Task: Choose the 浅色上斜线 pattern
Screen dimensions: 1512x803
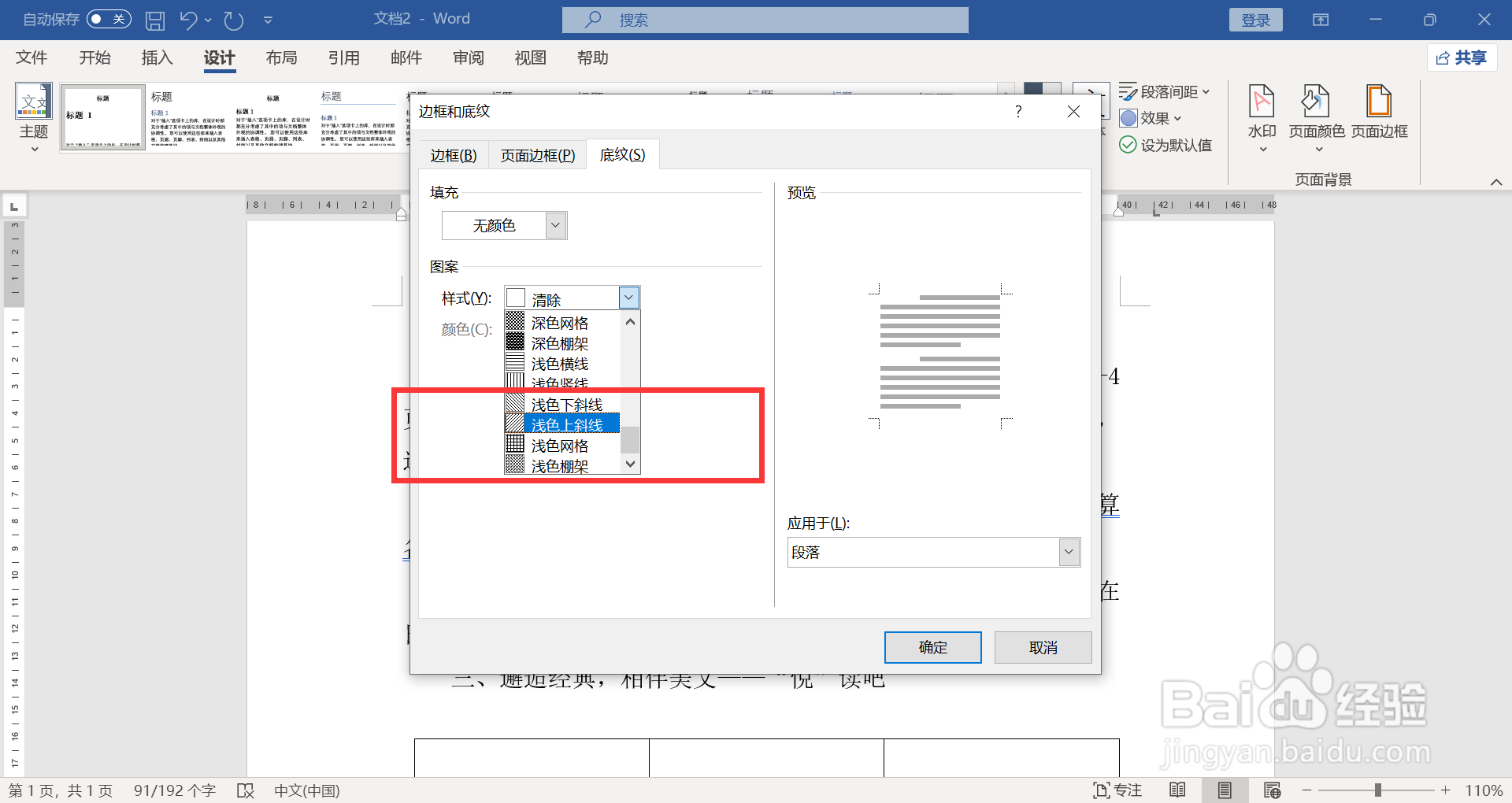Action: pyautogui.click(x=561, y=425)
